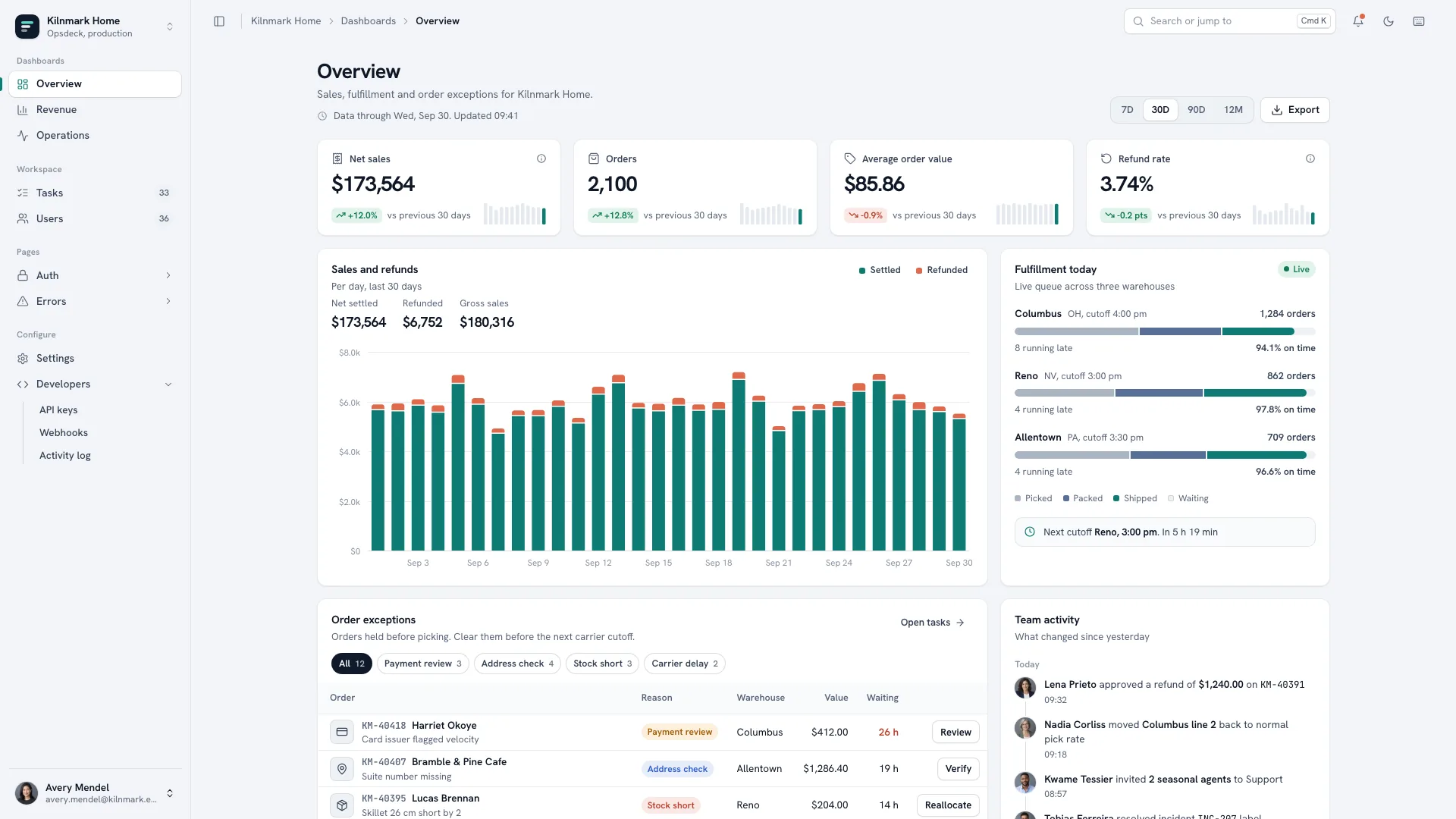Image resolution: width=1456 pixels, height=819 pixels.
Task: Filter exceptions by Payment review
Action: pyautogui.click(x=422, y=664)
